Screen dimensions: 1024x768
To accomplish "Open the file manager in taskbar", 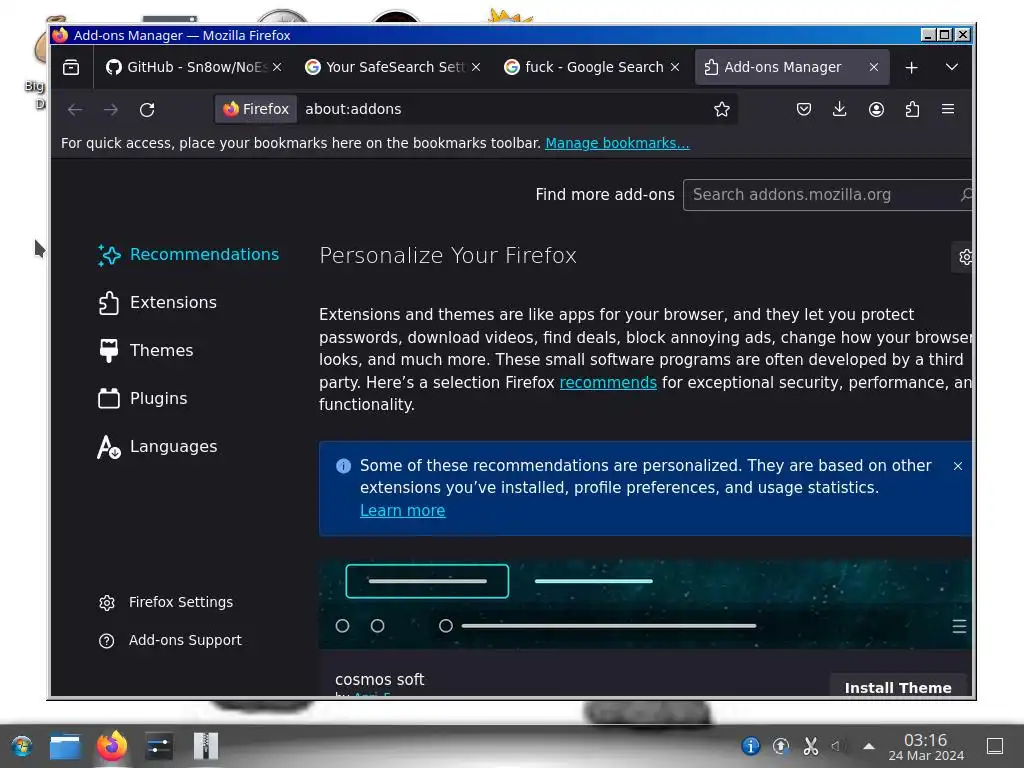I will (65, 746).
